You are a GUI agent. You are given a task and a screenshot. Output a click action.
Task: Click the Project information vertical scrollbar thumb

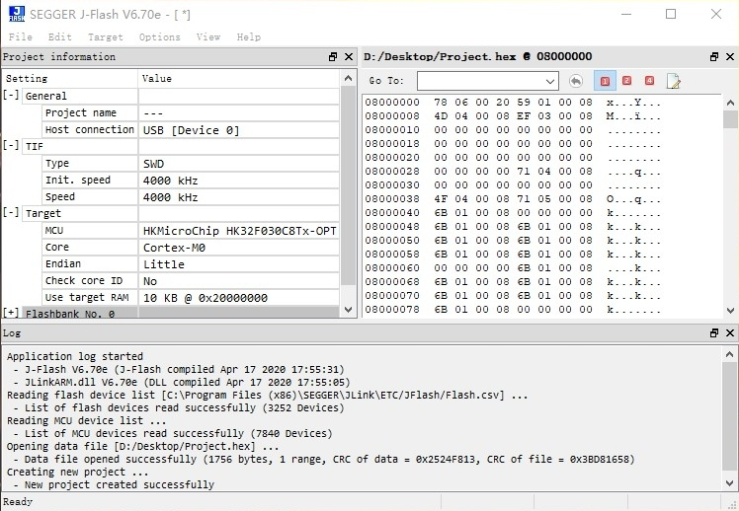click(x=348, y=186)
